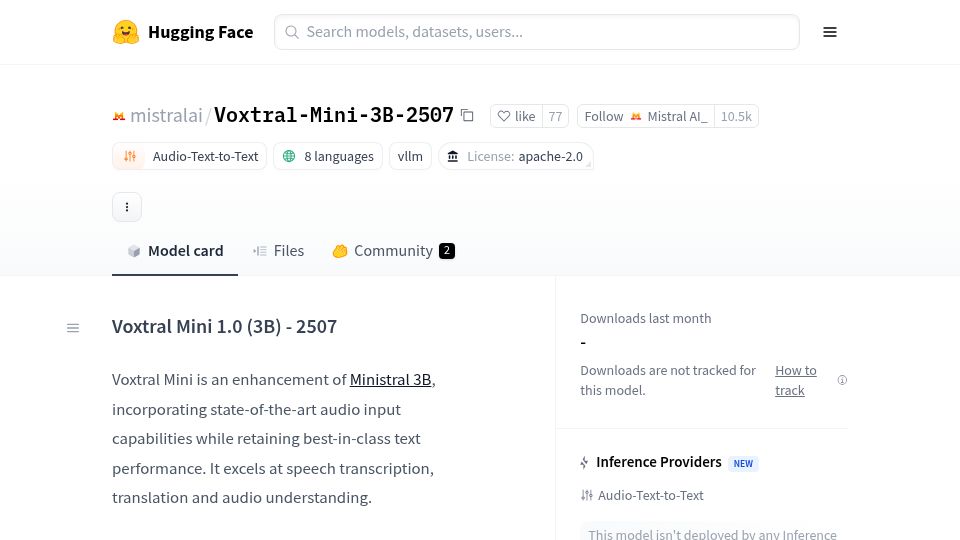Click the Audio-Text-to-Text tag sliders icon

(130, 156)
